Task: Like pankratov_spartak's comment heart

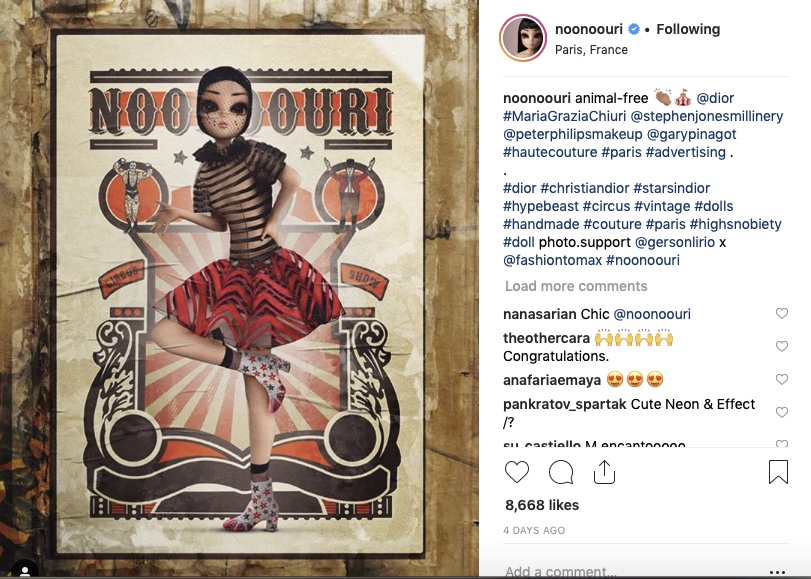Action: [x=782, y=412]
